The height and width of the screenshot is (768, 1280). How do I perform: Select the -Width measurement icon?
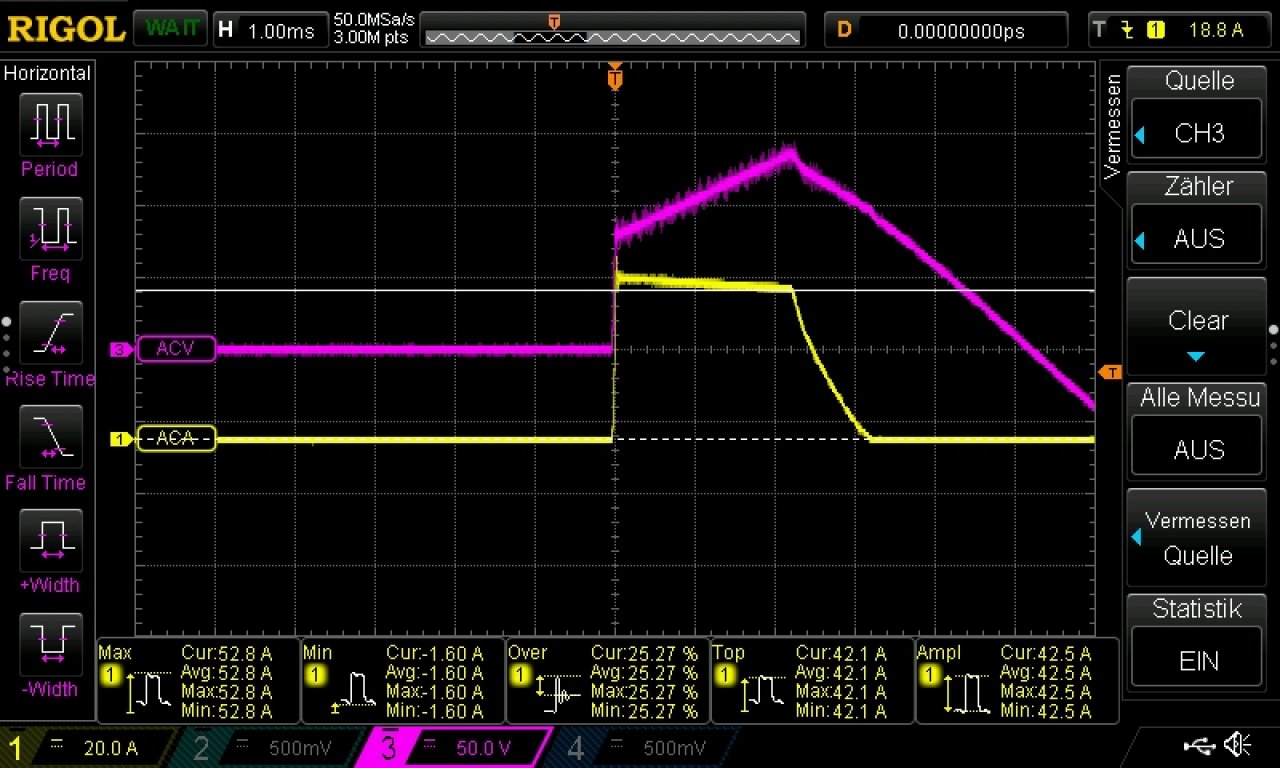pos(50,644)
